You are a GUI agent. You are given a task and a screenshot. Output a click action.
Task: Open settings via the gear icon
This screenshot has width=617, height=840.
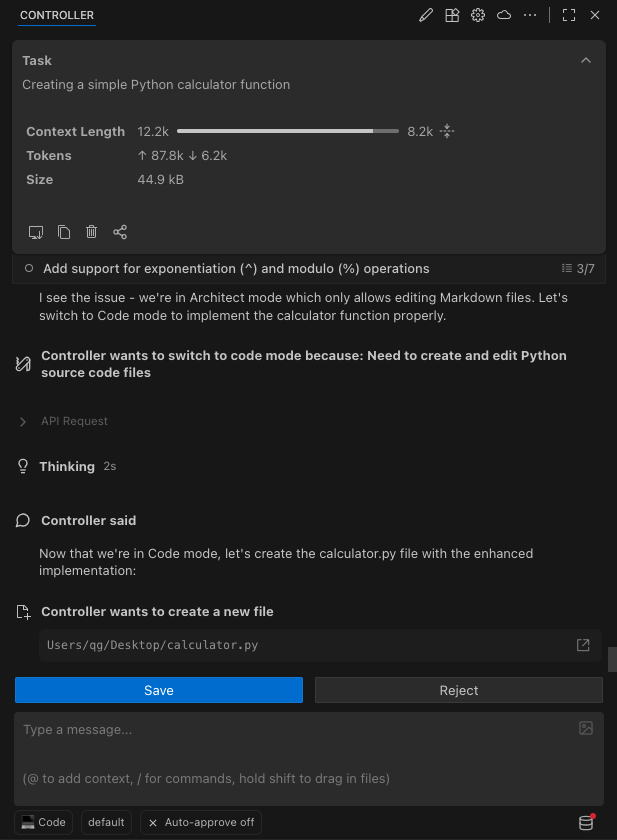(478, 15)
